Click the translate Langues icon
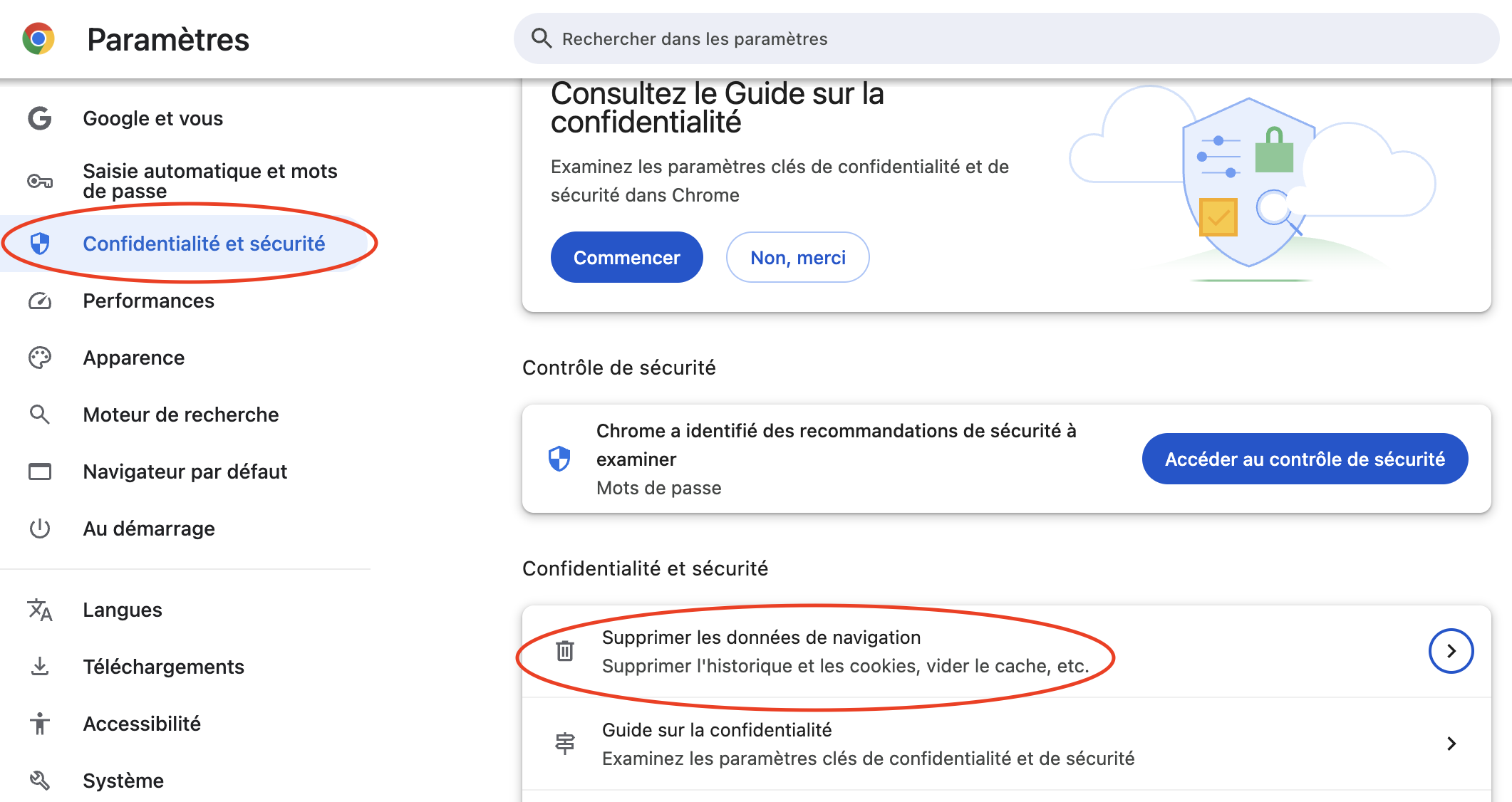Screen dimensions: 1512x802 [40, 610]
